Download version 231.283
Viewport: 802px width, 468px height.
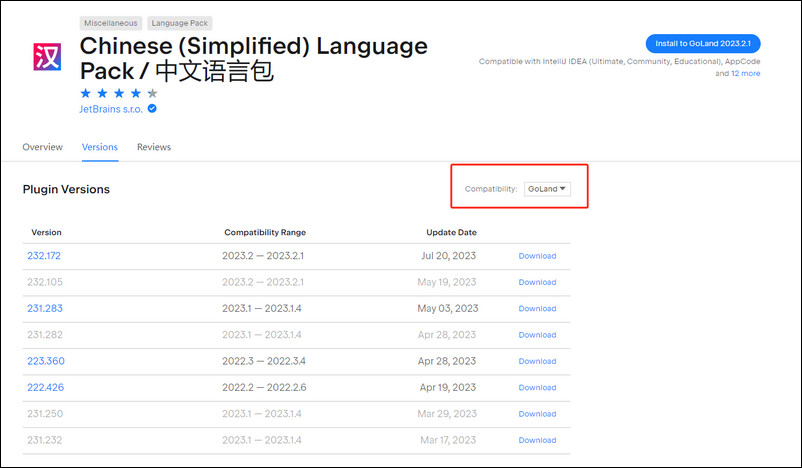(537, 308)
